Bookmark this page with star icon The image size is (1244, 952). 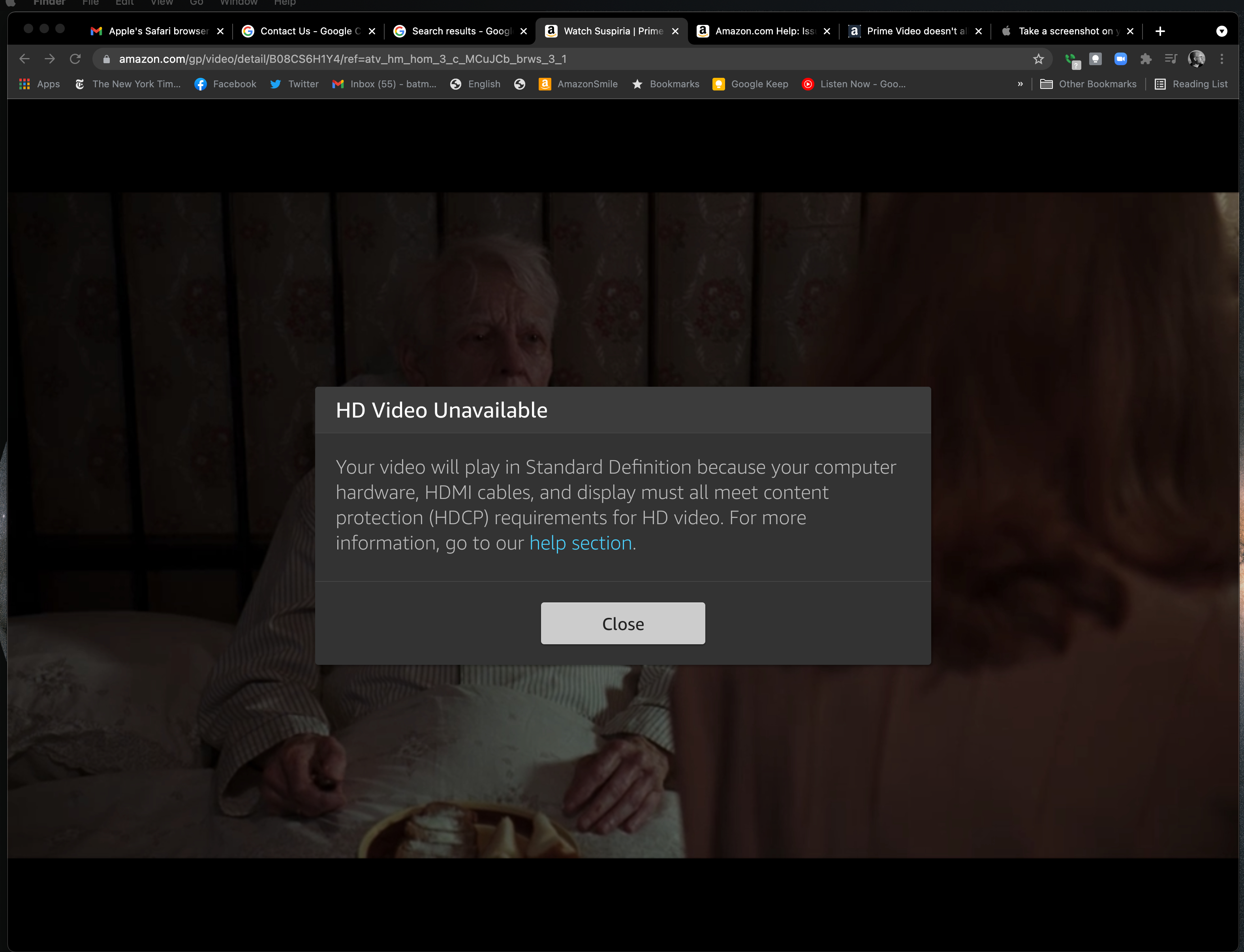[1038, 59]
